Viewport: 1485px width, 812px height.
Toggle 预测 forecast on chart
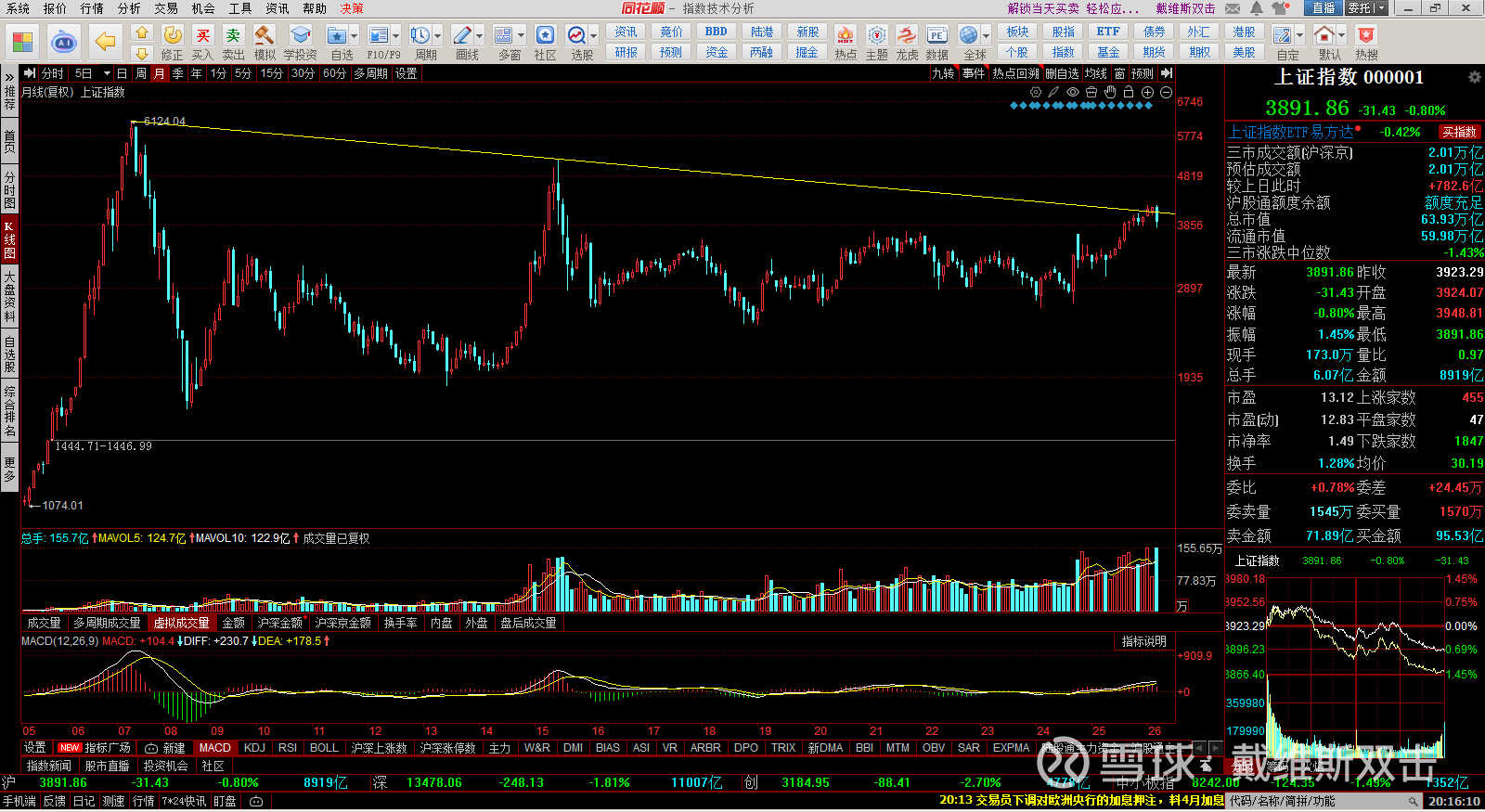(1143, 73)
